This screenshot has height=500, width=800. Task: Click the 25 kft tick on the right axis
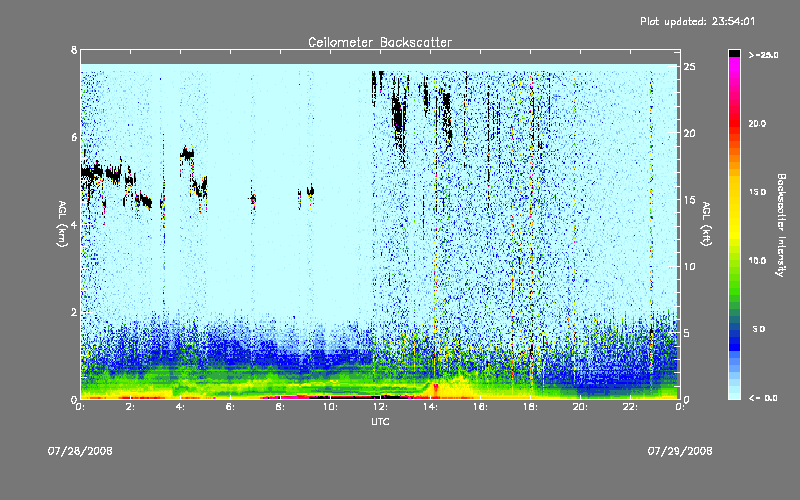(x=690, y=66)
